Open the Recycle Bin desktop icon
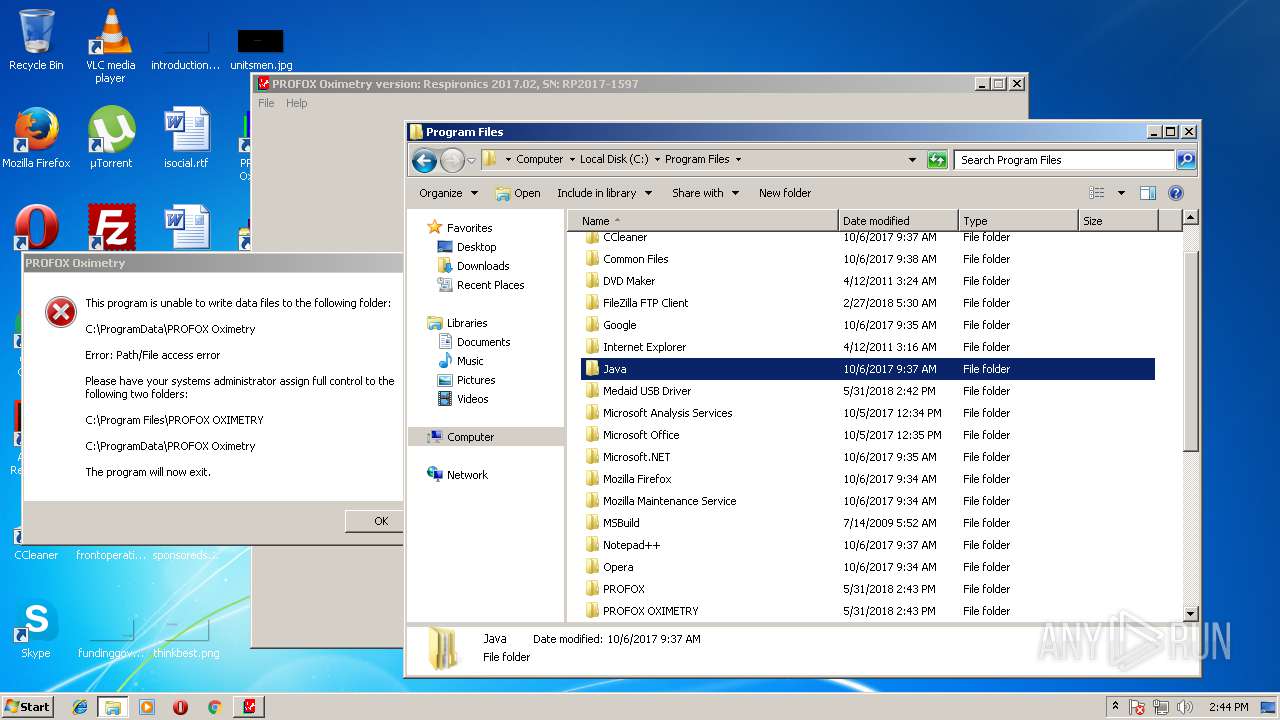Viewport: 1280px width, 720px height. 36,40
